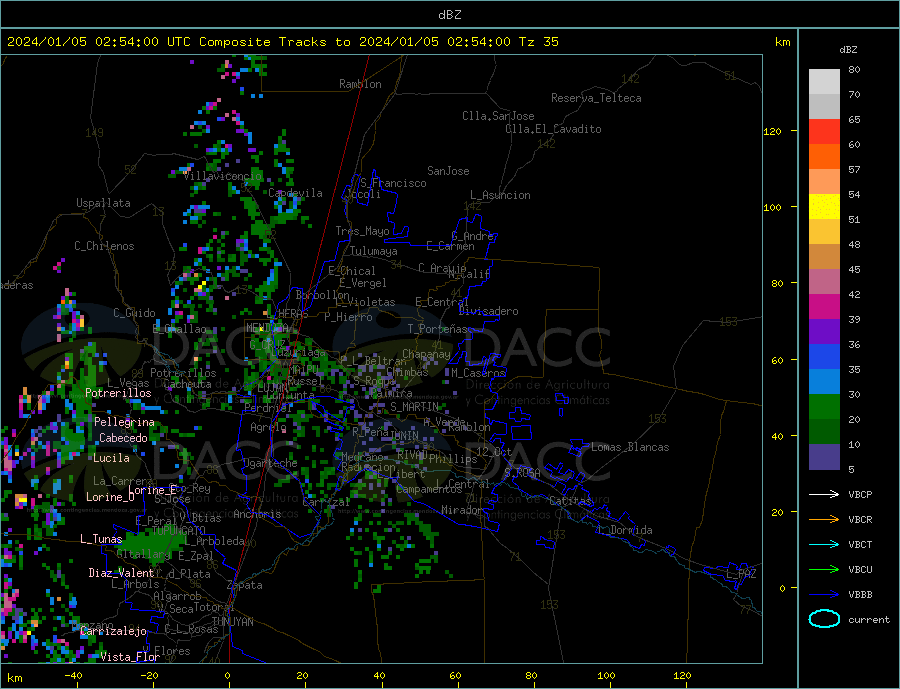
Task: Click the 100 tick on bottom axis
Action: 606,675
